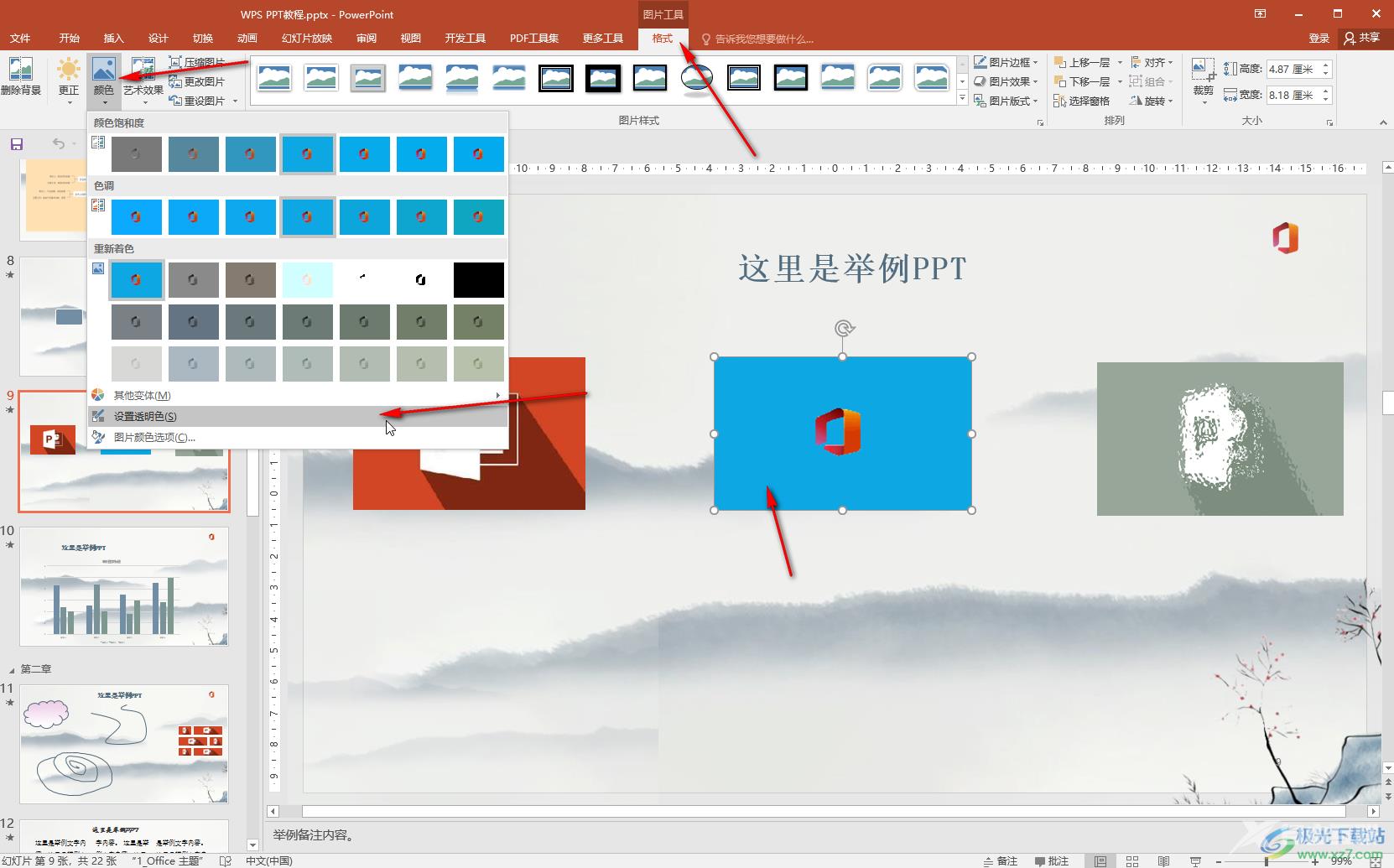
Task: Click the ribbon display options icon
Action: (1260, 13)
